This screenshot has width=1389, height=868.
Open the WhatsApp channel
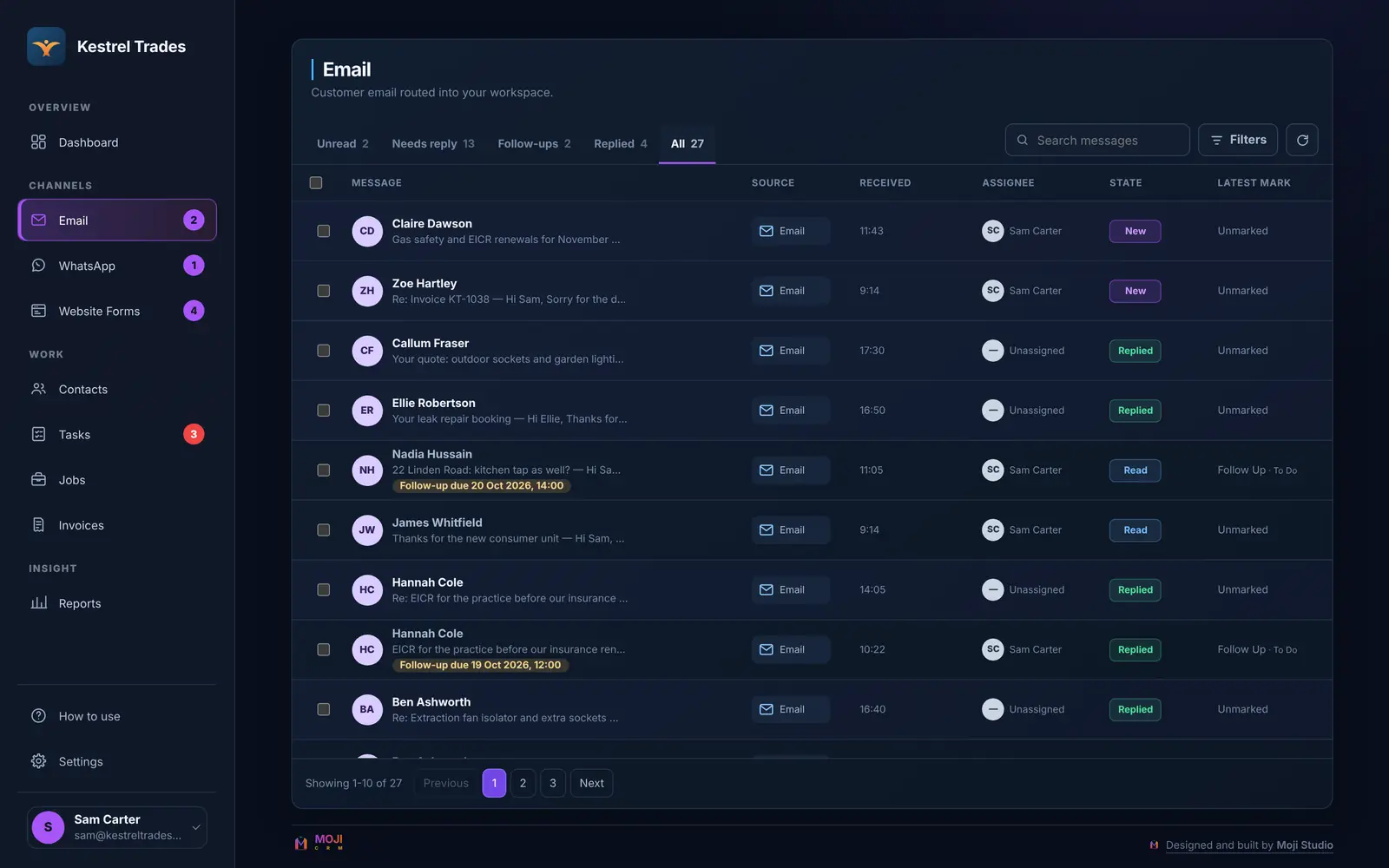117,266
